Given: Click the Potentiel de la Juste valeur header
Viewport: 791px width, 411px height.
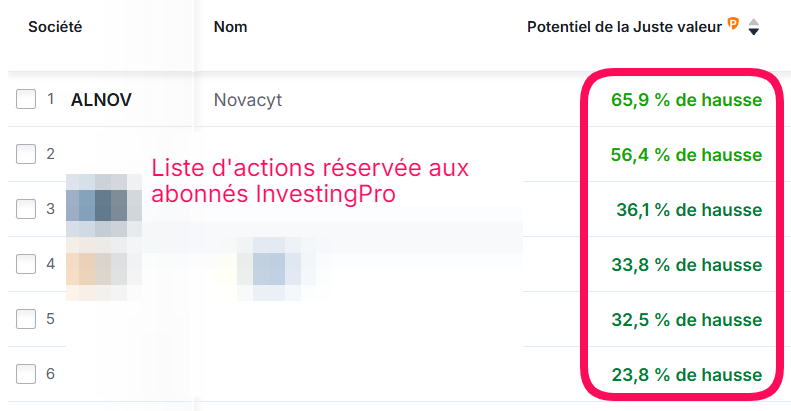Looking at the screenshot, I should [x=624, y=27].
